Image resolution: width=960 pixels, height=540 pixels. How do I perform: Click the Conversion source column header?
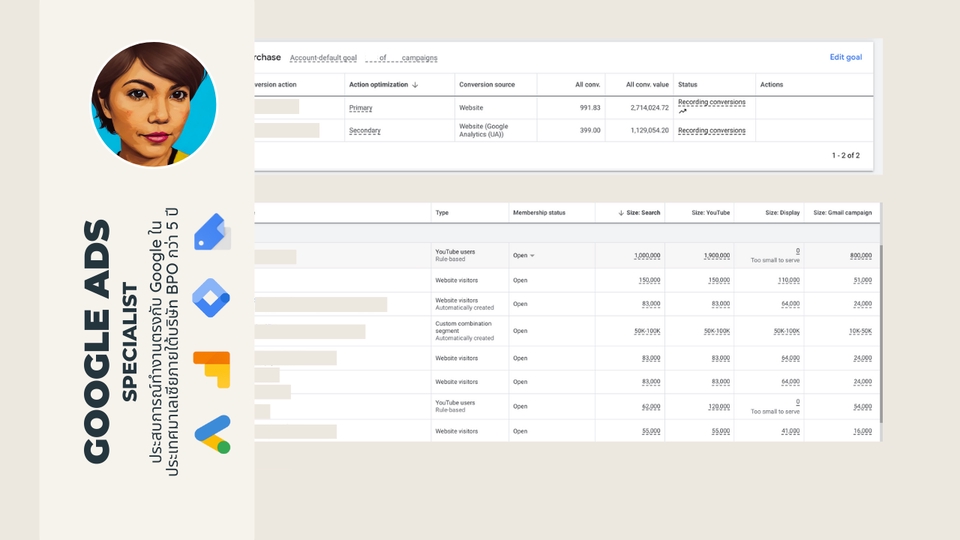point(487,84)
